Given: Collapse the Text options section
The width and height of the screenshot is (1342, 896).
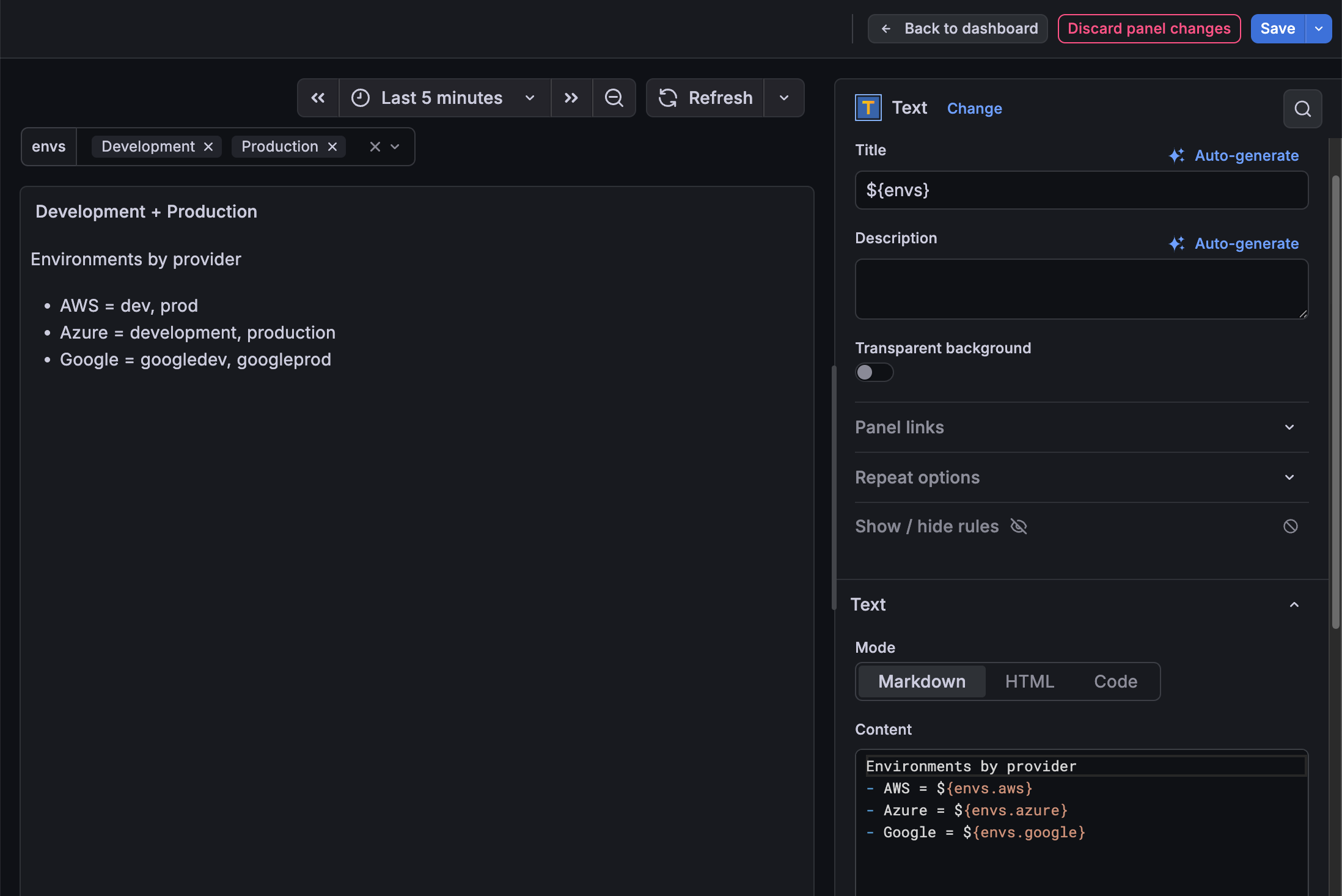Looking at the screenshot, I should [1294, 604].
